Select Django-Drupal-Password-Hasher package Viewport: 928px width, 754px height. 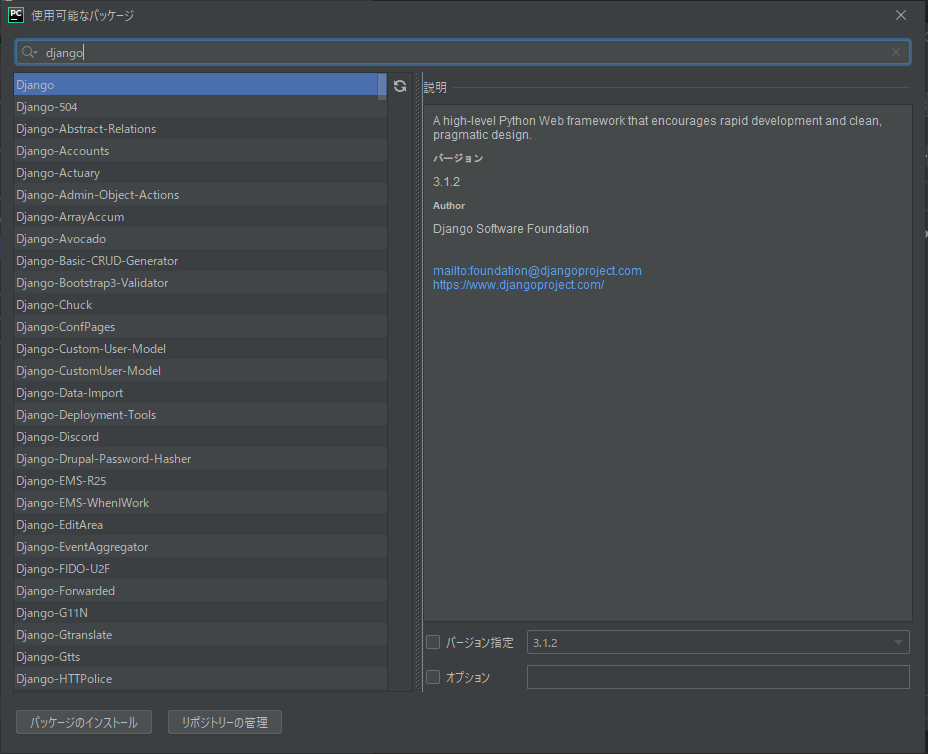point(200,459)
